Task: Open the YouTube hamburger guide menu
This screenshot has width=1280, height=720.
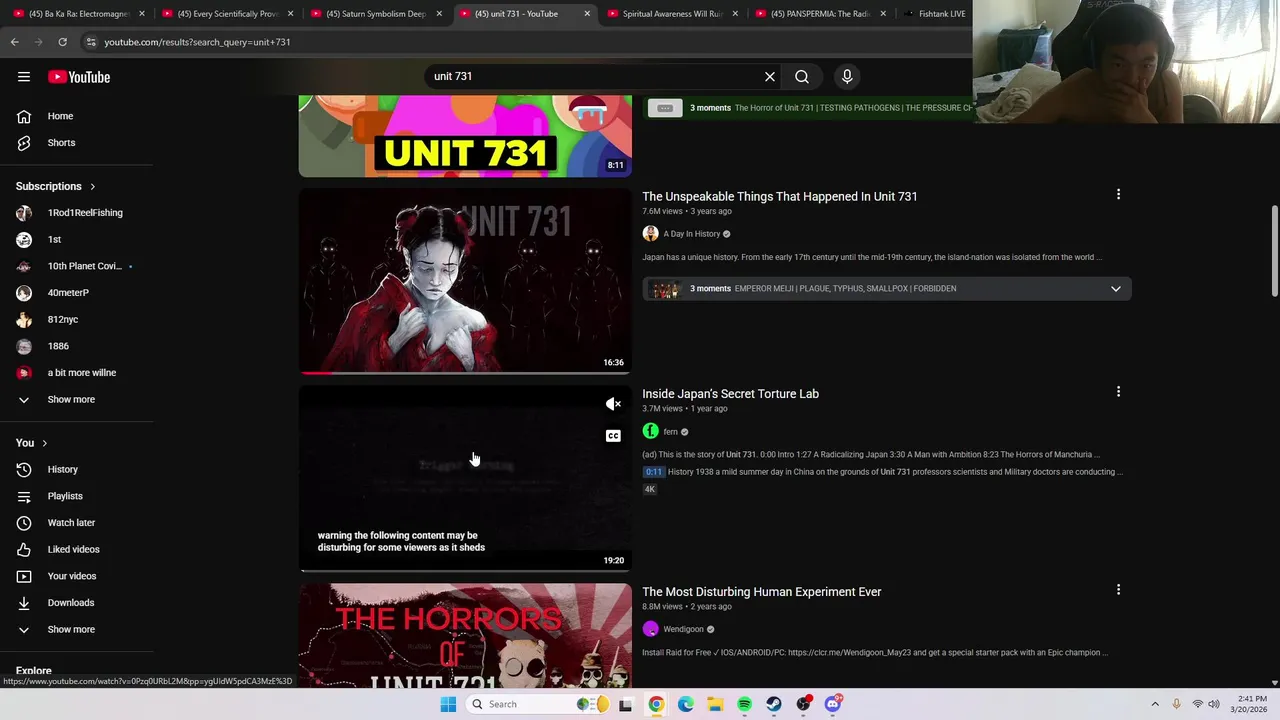Action: coord(24,77)
